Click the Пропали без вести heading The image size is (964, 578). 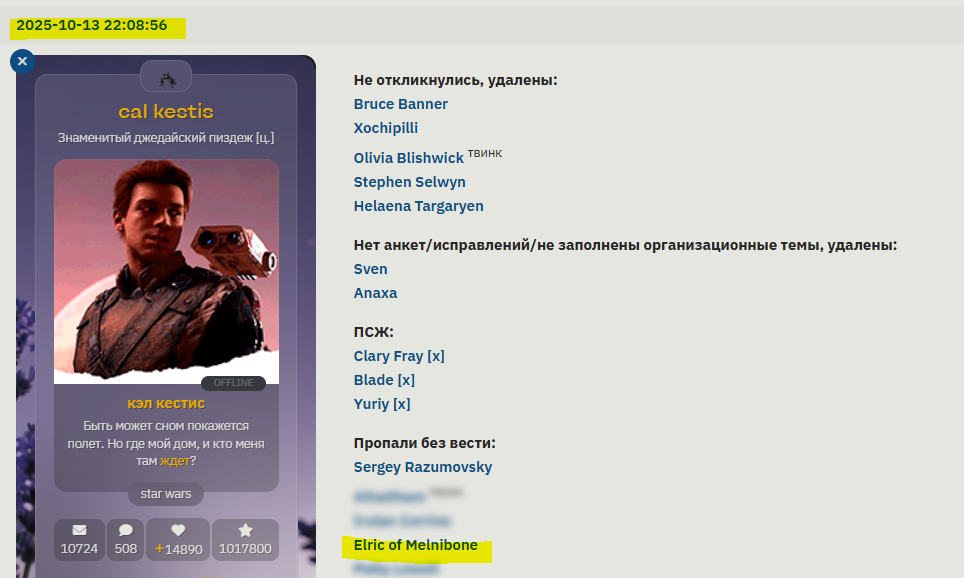coord(424,443)
